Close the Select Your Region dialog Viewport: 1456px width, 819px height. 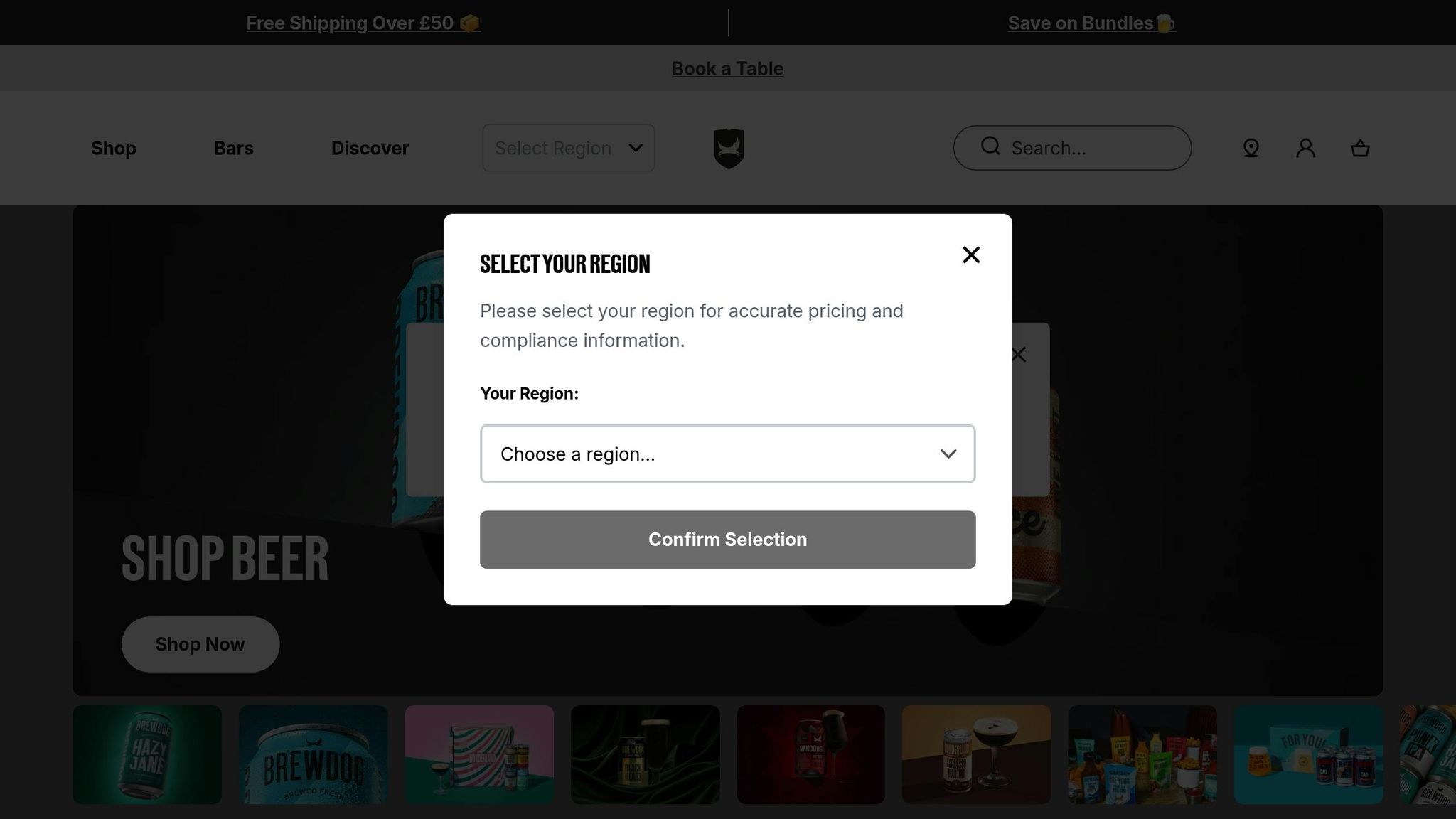click(971, 255)
